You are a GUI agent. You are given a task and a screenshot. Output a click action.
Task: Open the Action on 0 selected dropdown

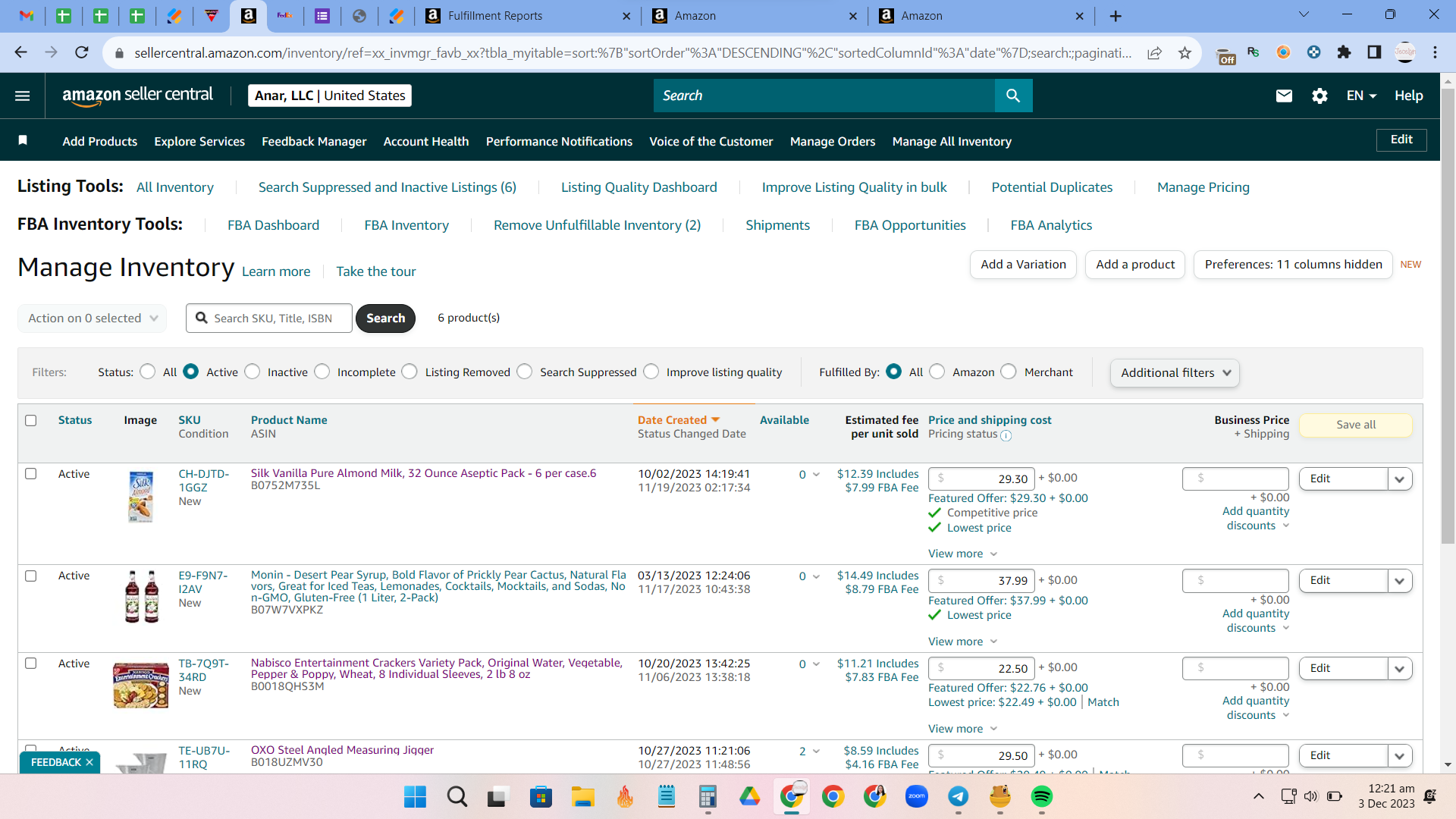coord(92,318)
